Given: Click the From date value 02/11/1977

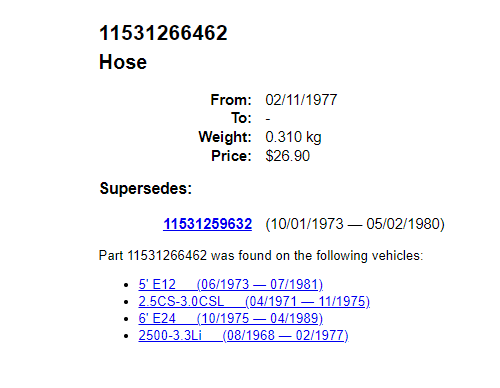Looking at the screenshot, I should coord(301,100).
